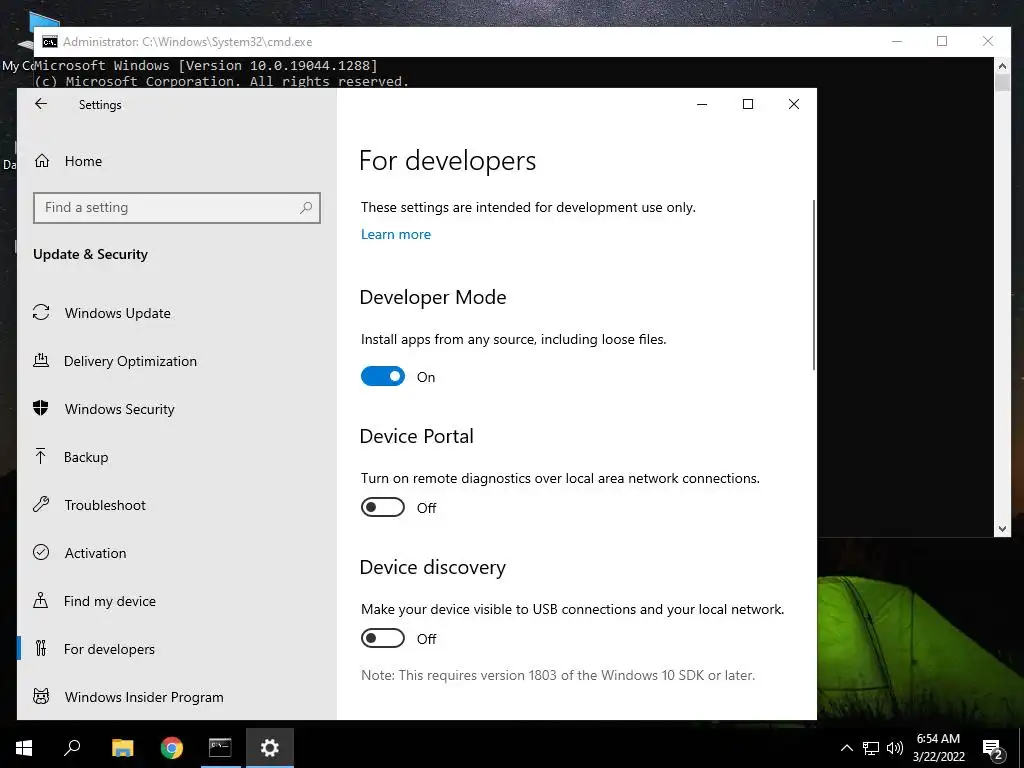Launch Google Chrome from the taskbar
This screenshot has width=1024, height=768.
172,748
